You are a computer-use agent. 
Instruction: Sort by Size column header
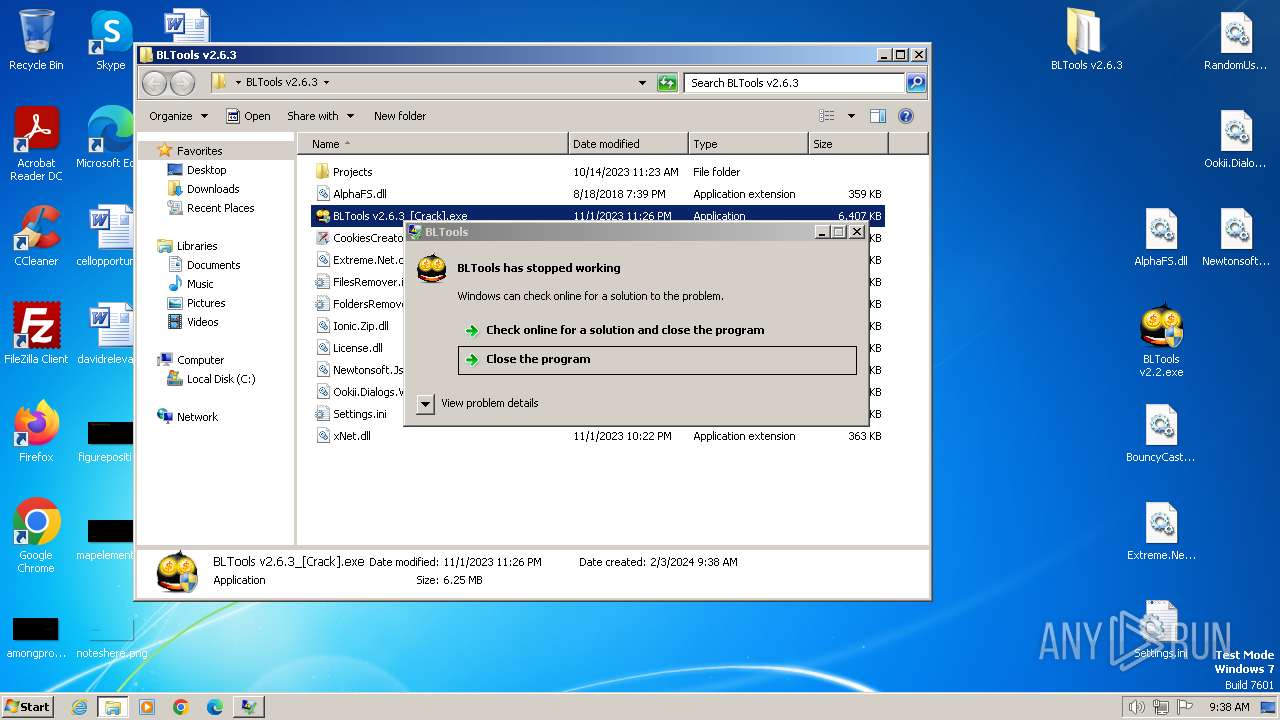[x=848, y=144]
